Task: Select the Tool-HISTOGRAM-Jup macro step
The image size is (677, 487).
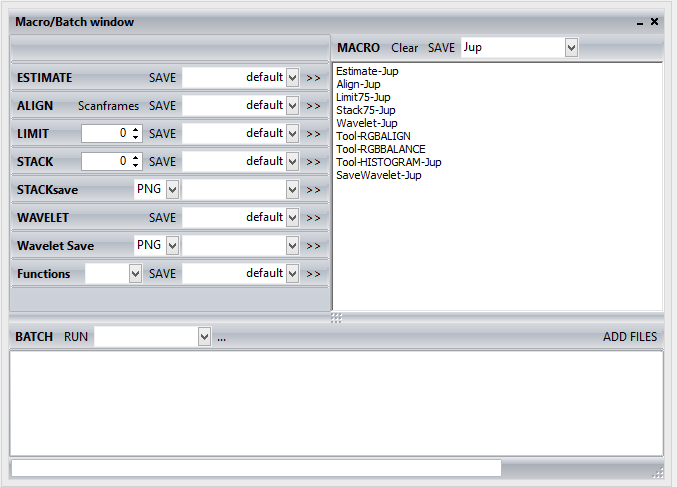Action: pyautogui.click(x=389, y=162)
